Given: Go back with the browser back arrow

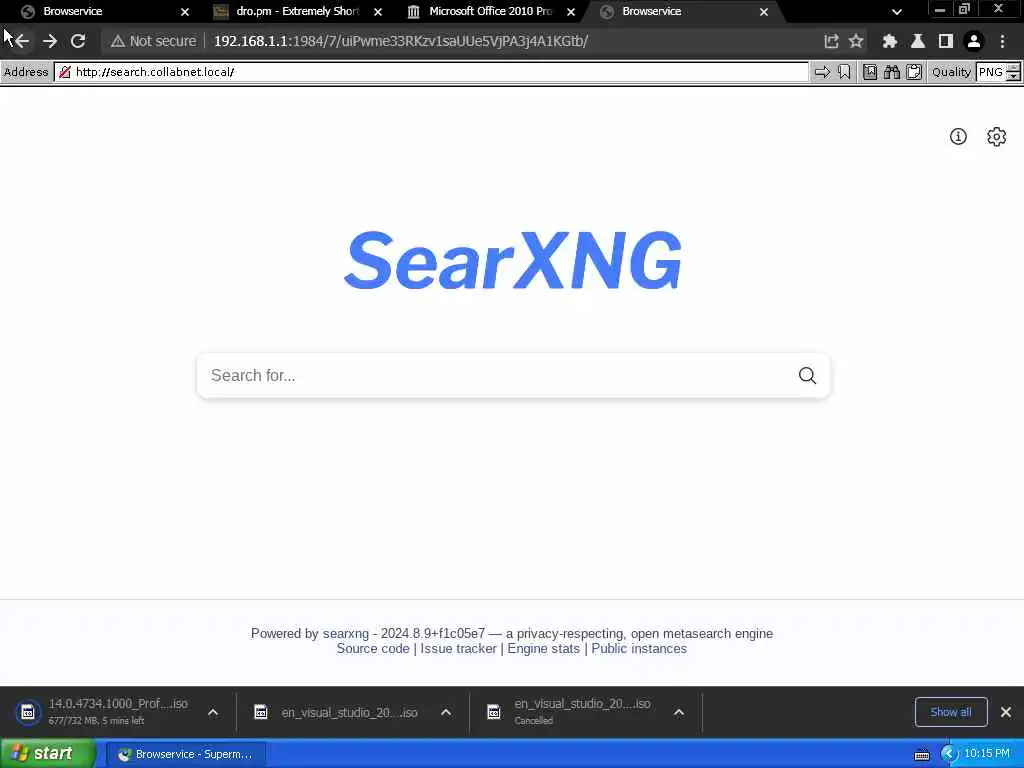Looking at the screenshot, I should (22, 41).
